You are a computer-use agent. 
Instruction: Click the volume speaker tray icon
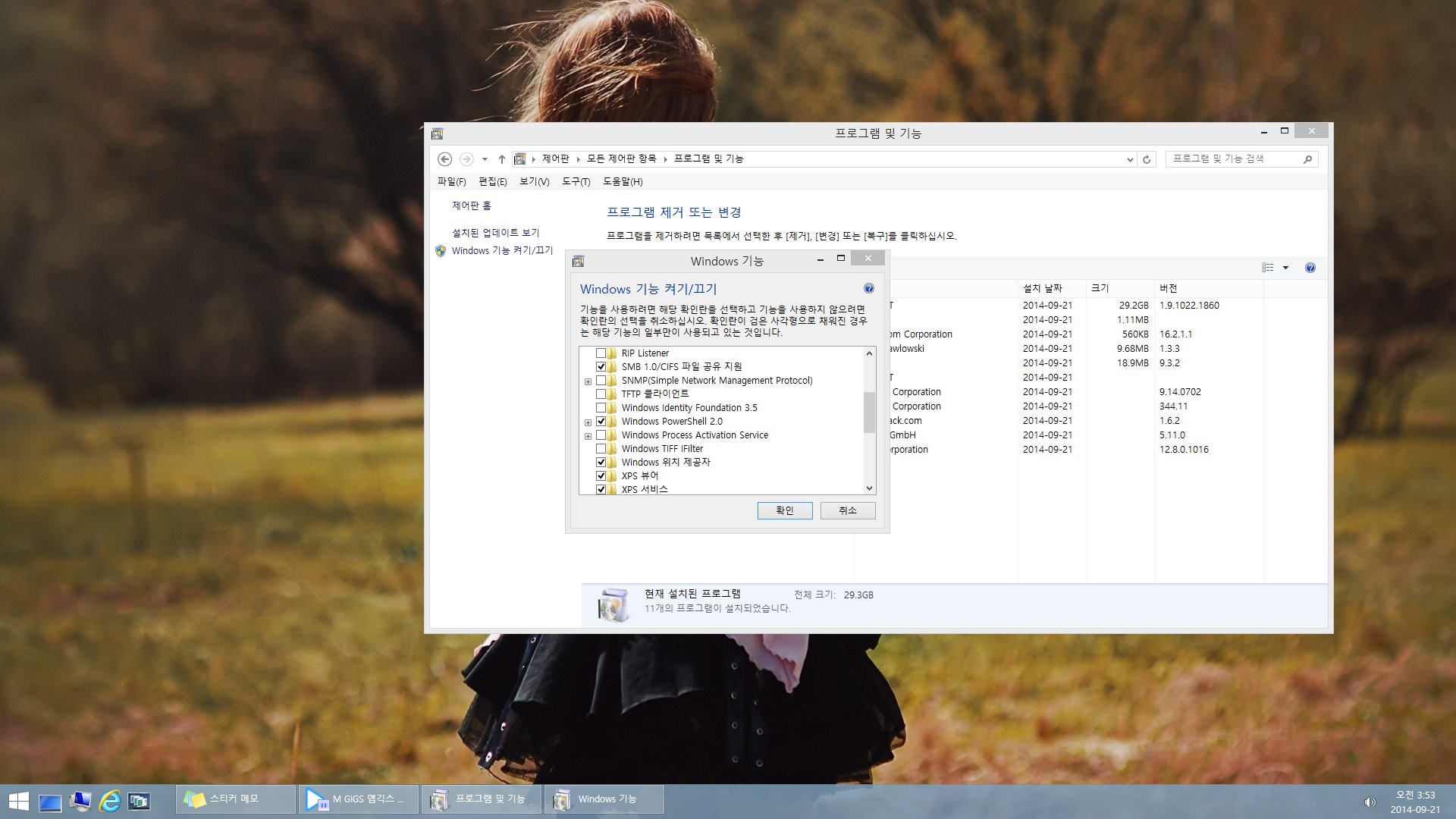pyautogui.click(x=1370, y=802)
